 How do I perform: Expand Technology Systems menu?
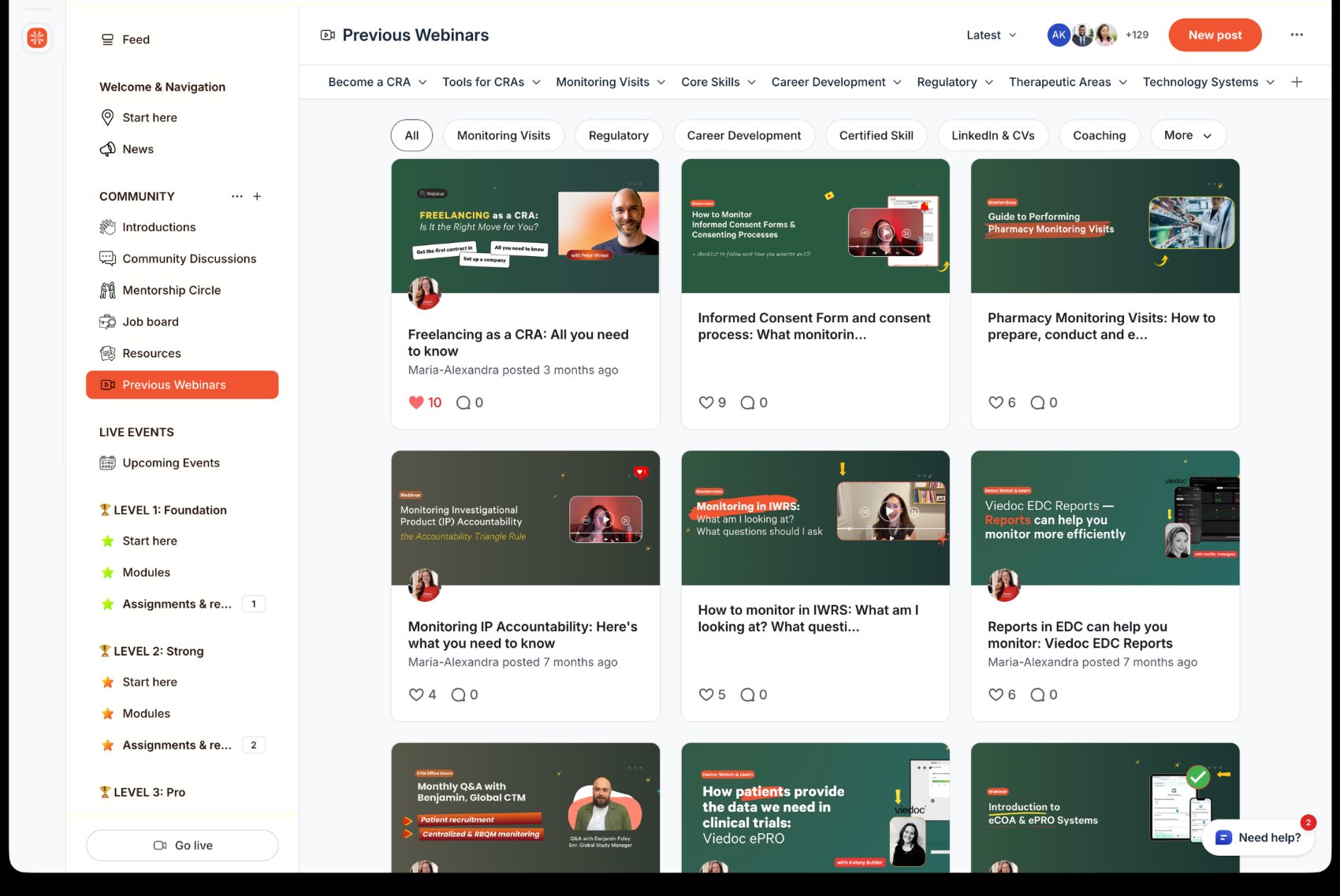(x=1208, y=82)
